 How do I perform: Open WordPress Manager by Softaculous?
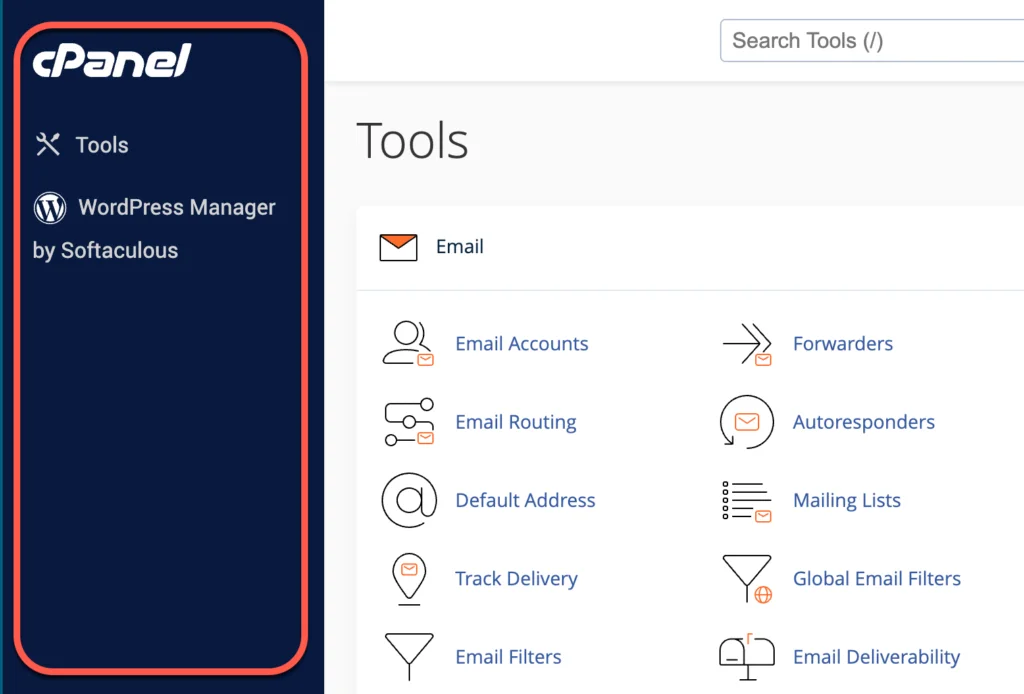pyautogui.click(x=155, y=228)
